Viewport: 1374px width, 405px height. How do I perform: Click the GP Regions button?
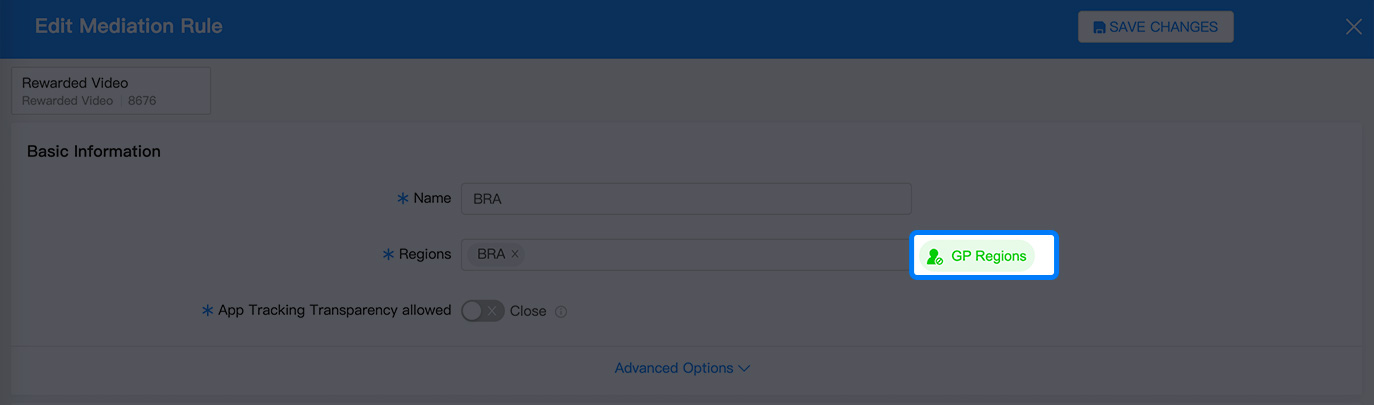pyautogui.click(x=976, y=256)
